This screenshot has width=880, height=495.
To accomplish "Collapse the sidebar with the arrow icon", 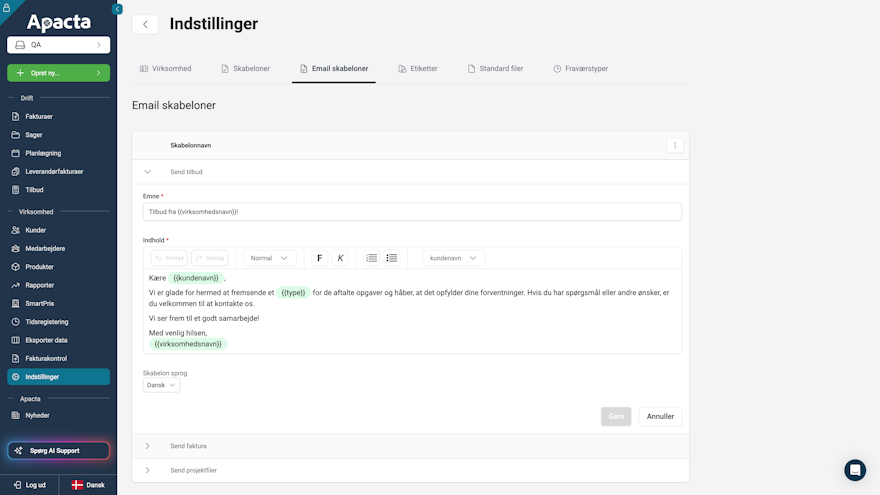I will 117,9.
